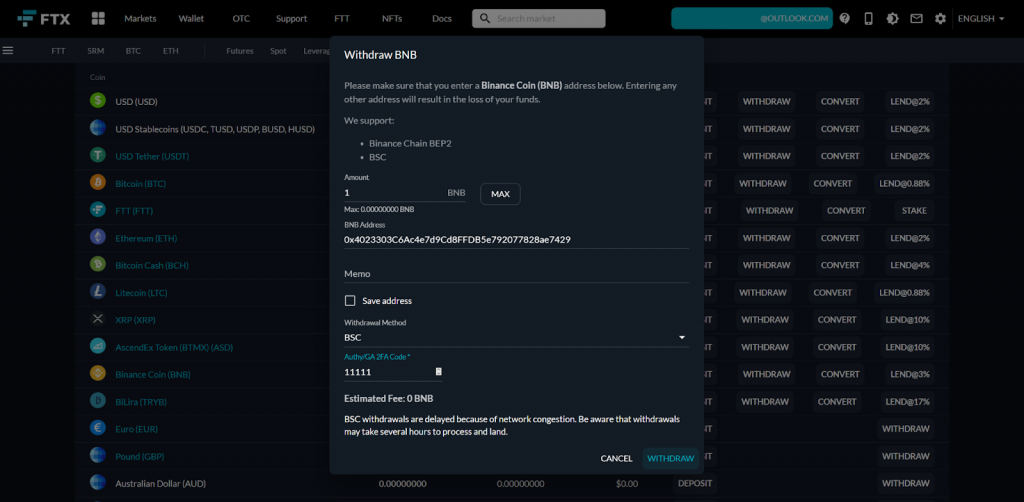Click CONVERT in the Litecoin row
The height and width of the screenshot is (502, 1024).
coord(833,292)
